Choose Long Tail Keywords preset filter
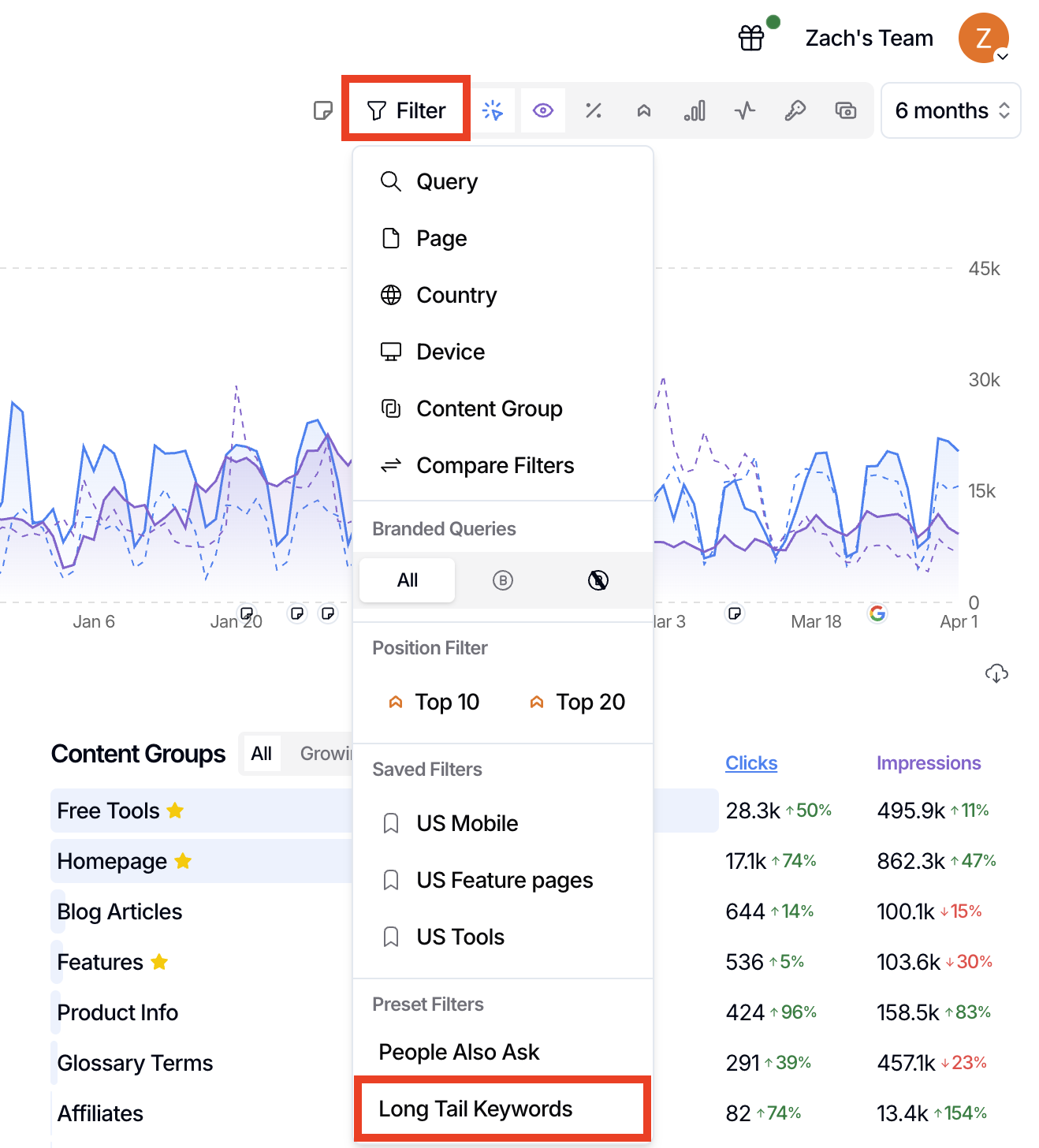The height and width of the screenshot is (1148, 1039). point(475,1109)
